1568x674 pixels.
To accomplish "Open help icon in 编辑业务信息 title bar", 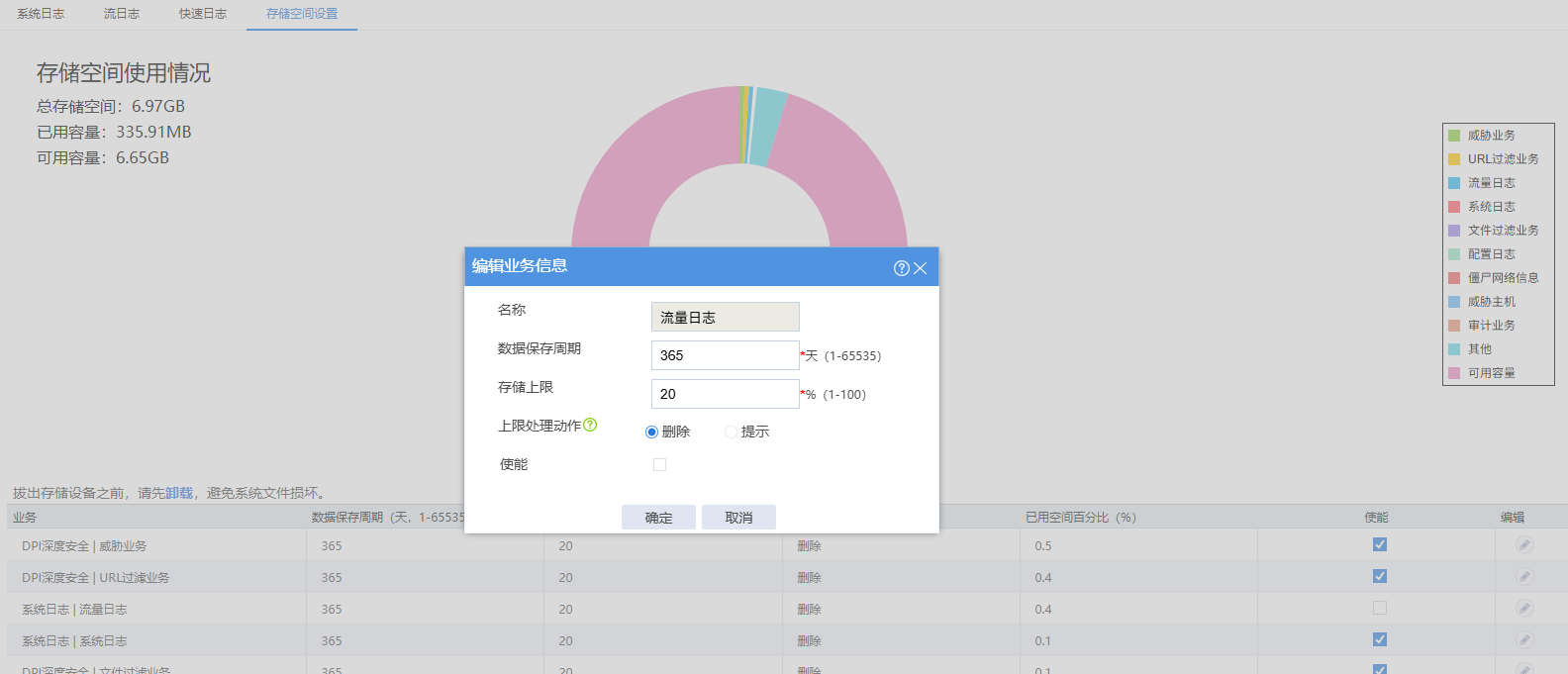I will point(901,268).
